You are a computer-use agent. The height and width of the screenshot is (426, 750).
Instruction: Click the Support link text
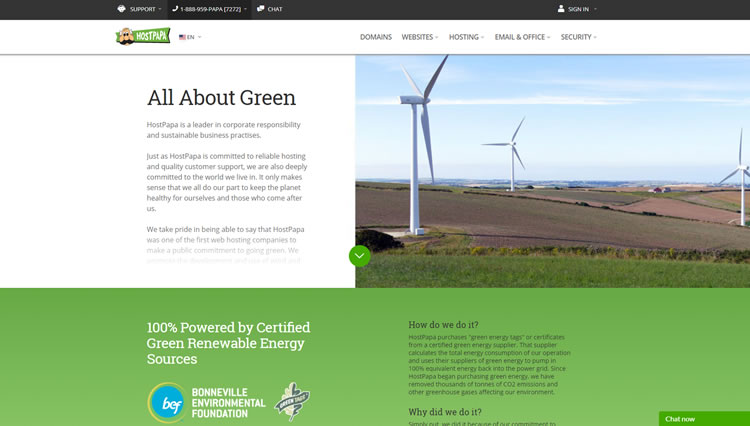pyautogui.click(x=143, y=9)
